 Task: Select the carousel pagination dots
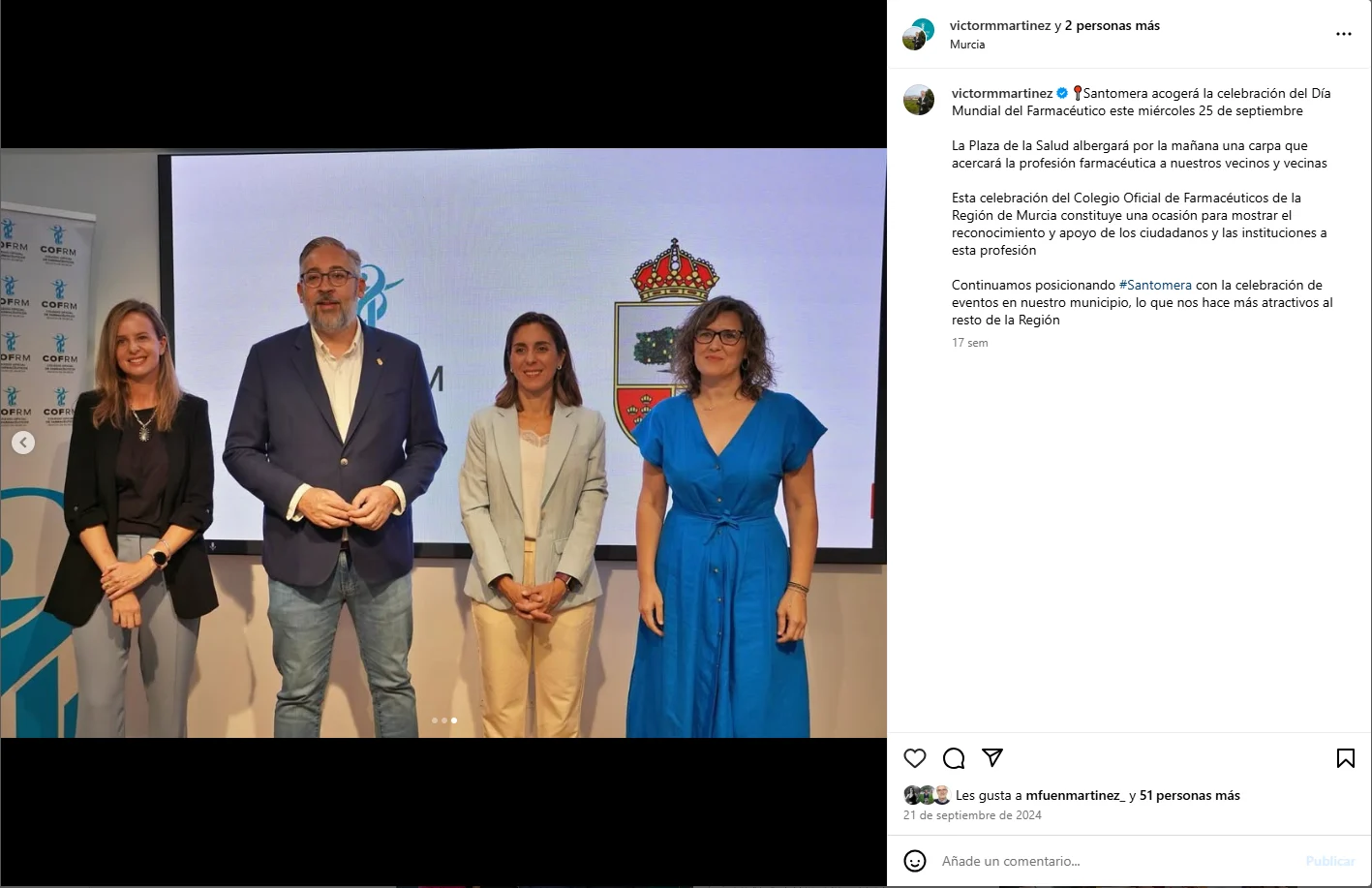tap(443, 720)
